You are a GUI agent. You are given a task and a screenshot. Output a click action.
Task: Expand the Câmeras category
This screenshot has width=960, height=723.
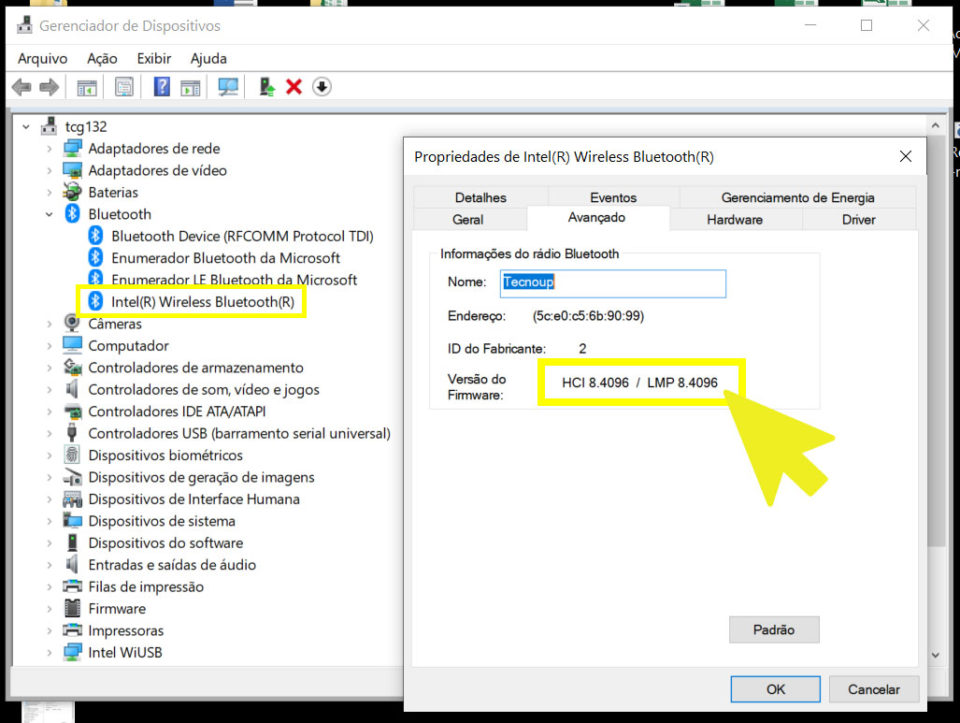(x=49, y=324)
